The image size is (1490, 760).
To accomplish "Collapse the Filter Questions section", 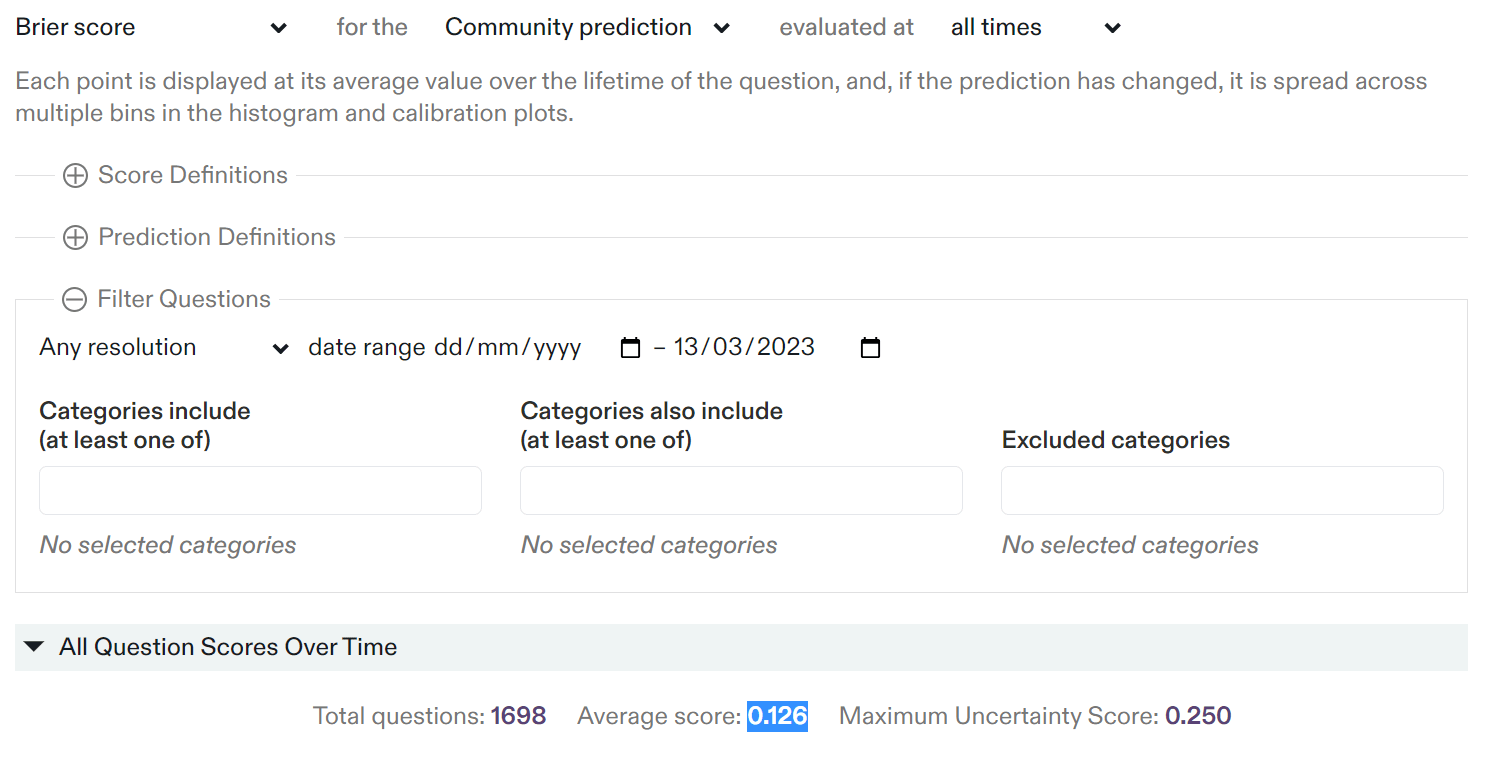I will [x=184, y=300].
